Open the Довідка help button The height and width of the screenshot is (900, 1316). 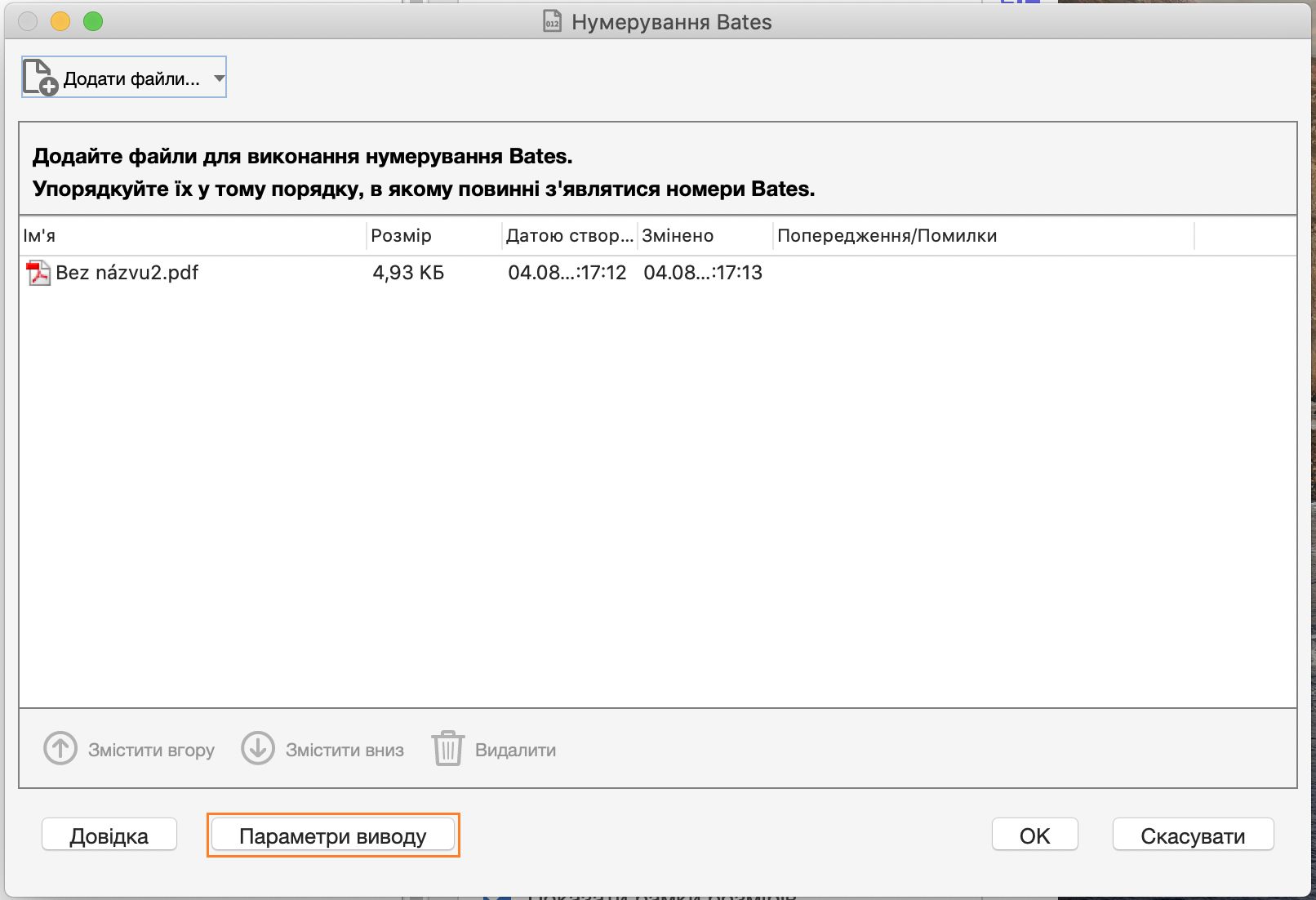109,835
